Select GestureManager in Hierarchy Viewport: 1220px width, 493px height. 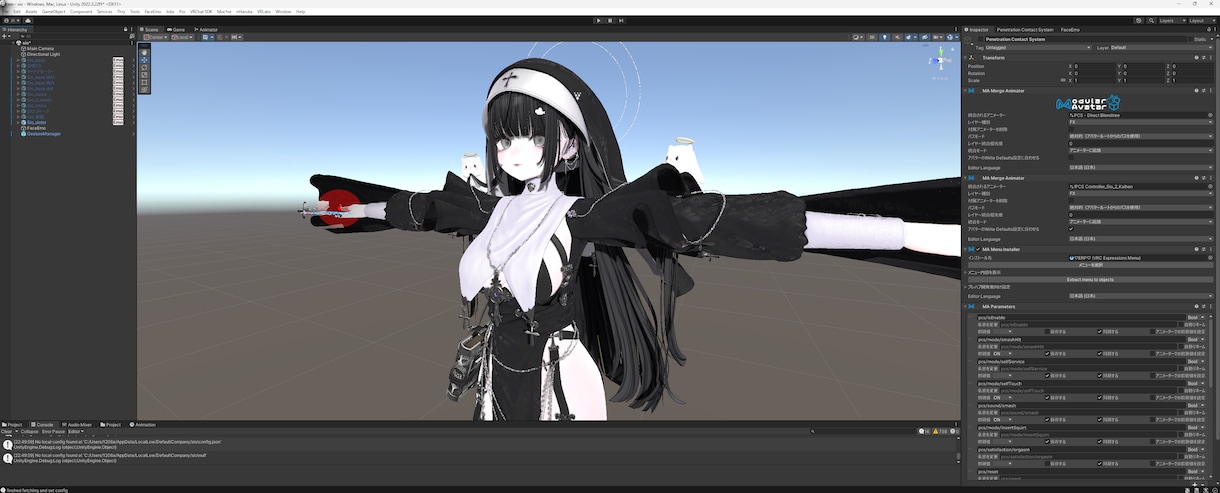point(43,133)
